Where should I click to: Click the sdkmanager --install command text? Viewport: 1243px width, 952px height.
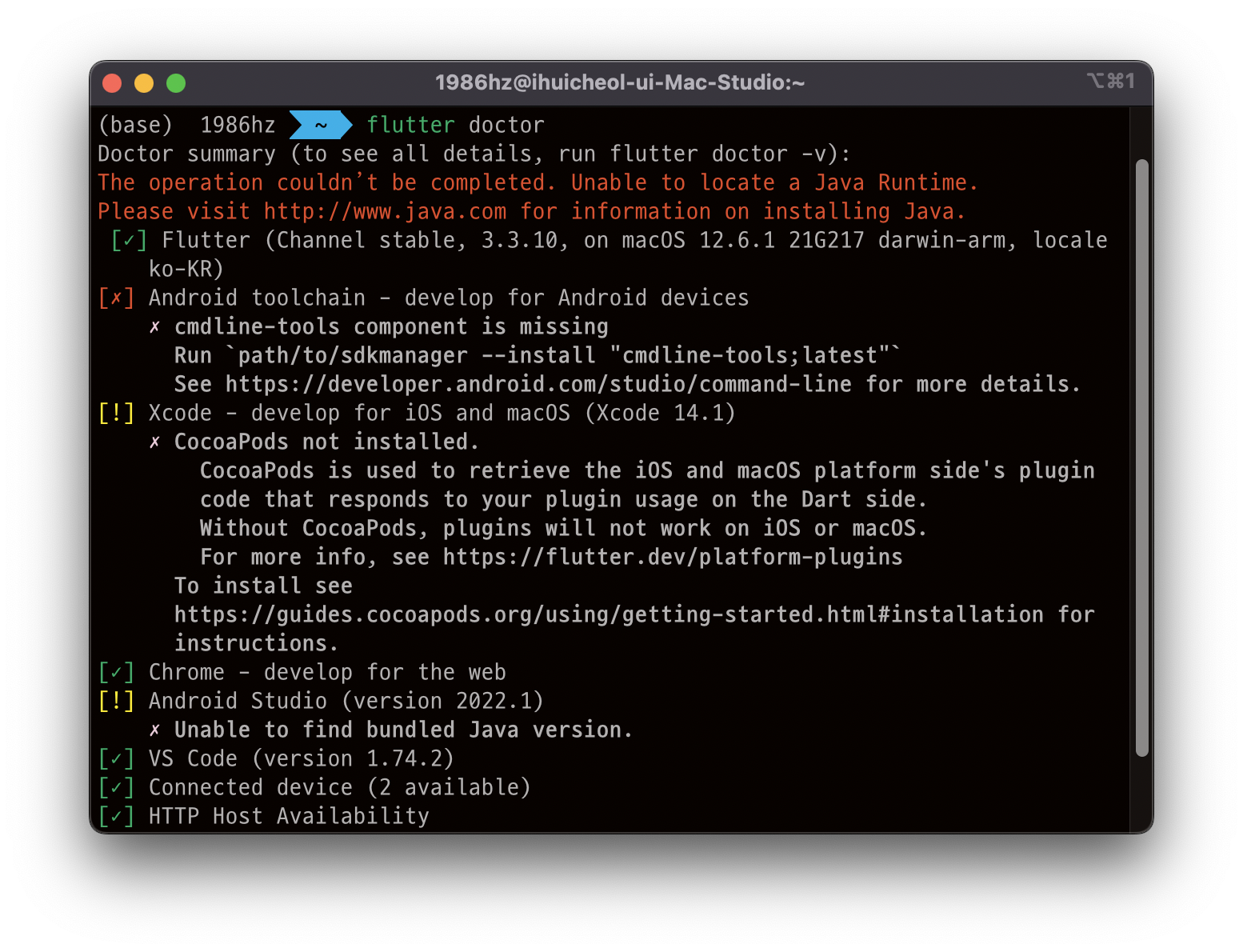[564, 355]
